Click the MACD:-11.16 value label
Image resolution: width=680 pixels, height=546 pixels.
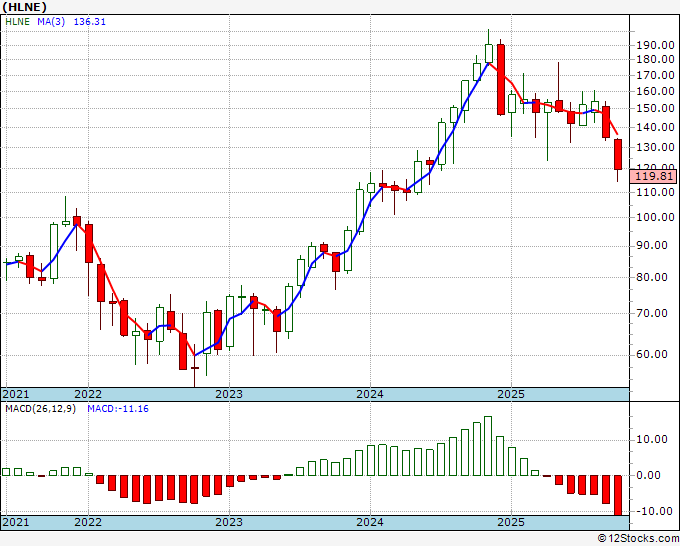pyautogui.click(x=118, y=409)
